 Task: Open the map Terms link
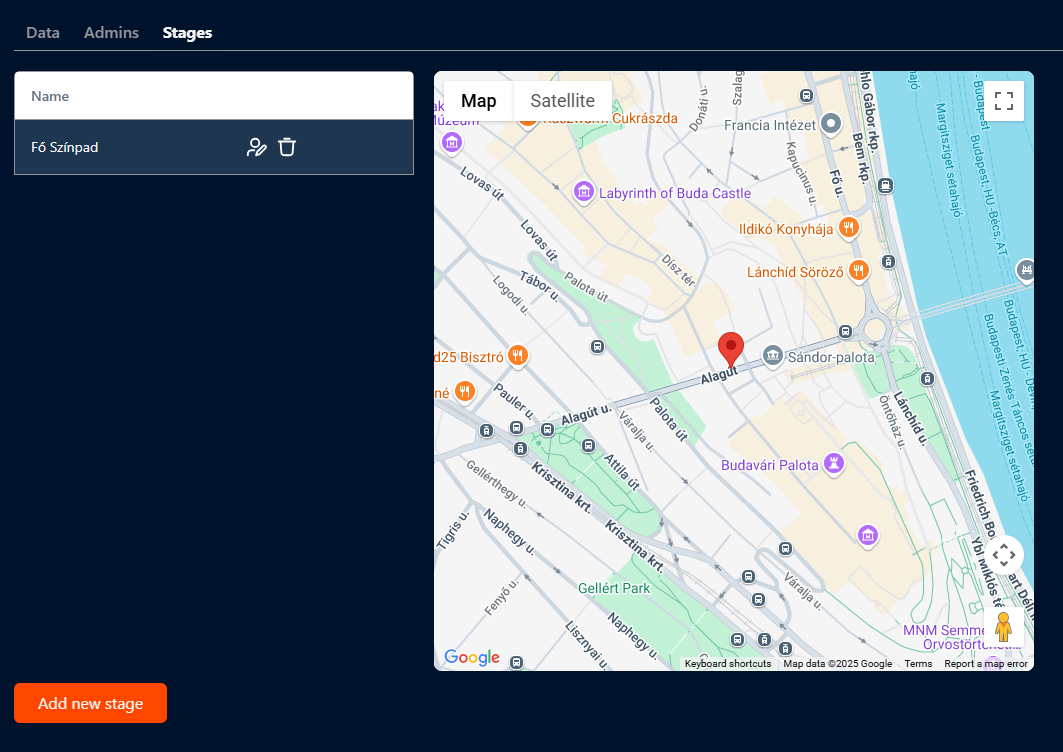[x=918, y=664]
